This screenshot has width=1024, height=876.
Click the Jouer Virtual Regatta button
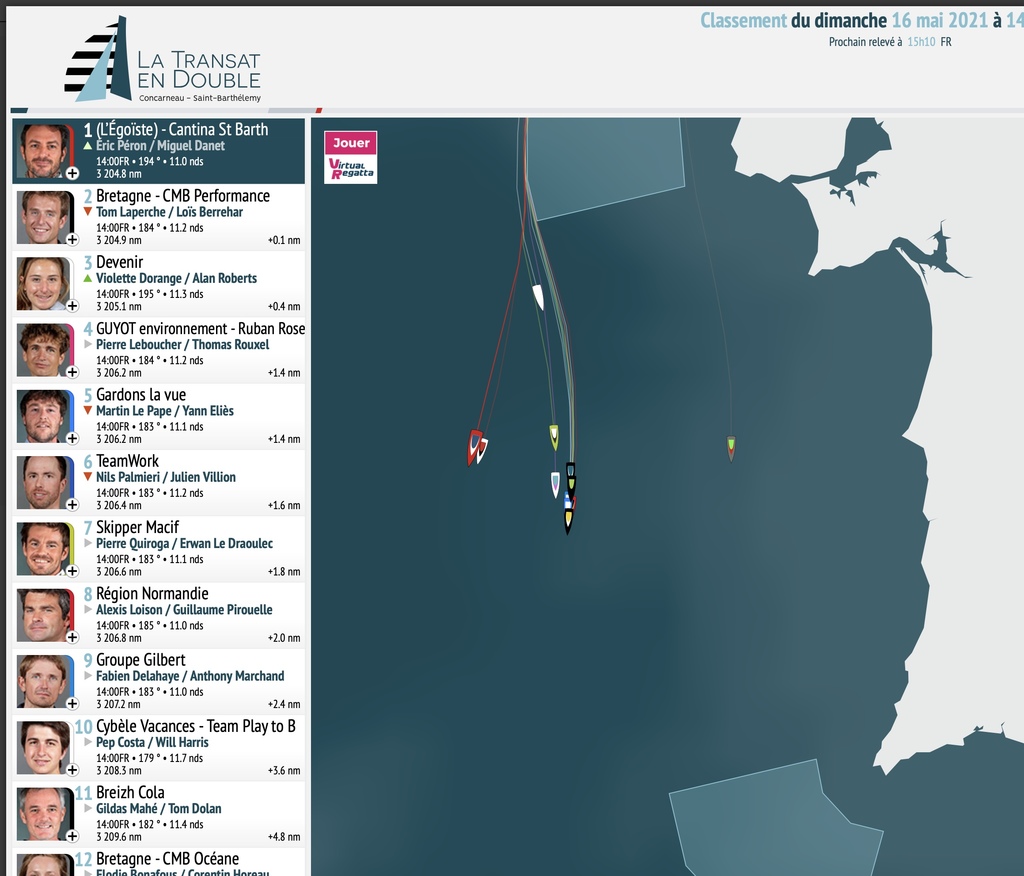coord(351,157)
